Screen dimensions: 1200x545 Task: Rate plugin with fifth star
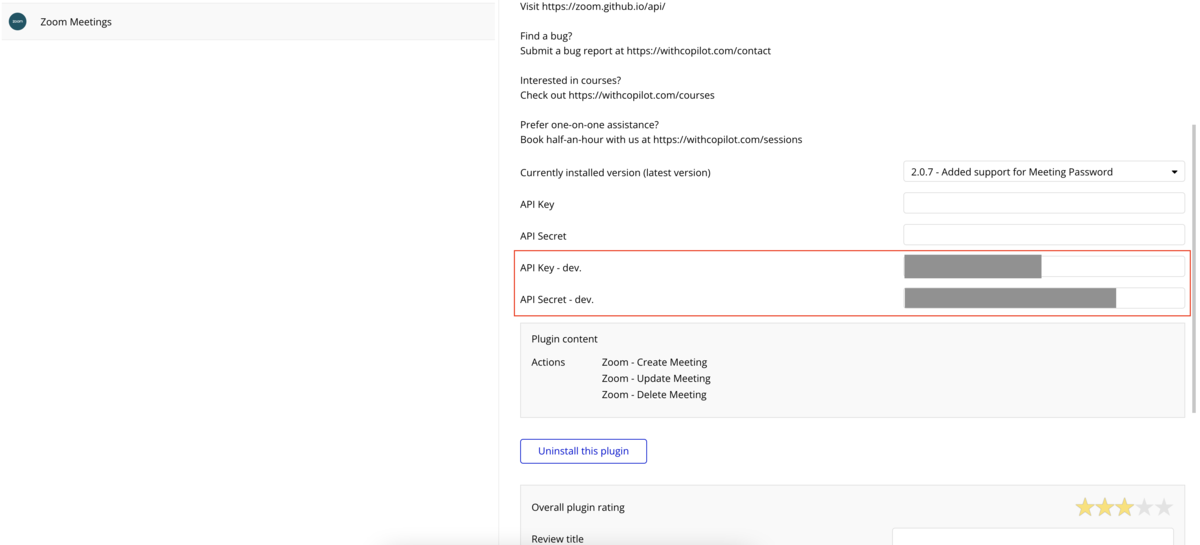1164,507
